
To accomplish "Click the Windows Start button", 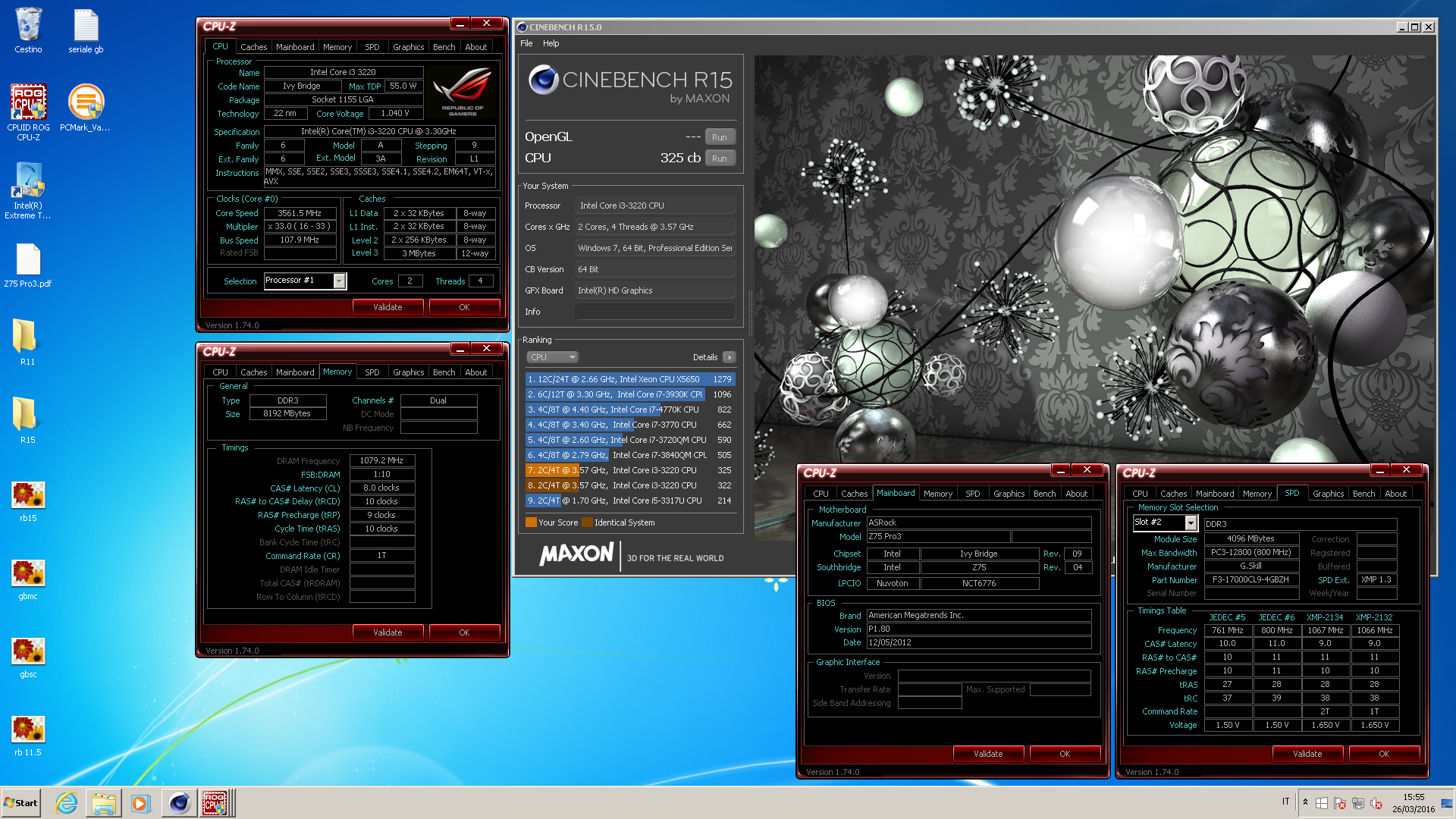I will pyautogui.click(x=20, y=803).
